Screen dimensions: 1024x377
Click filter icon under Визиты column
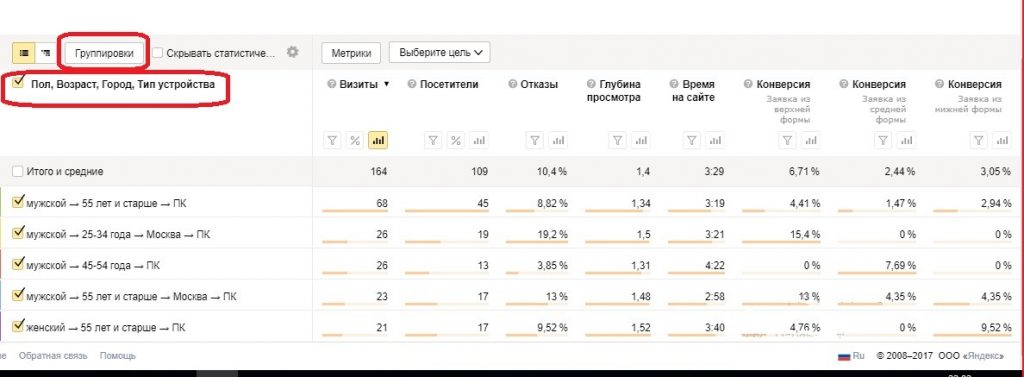click(332, 140)
